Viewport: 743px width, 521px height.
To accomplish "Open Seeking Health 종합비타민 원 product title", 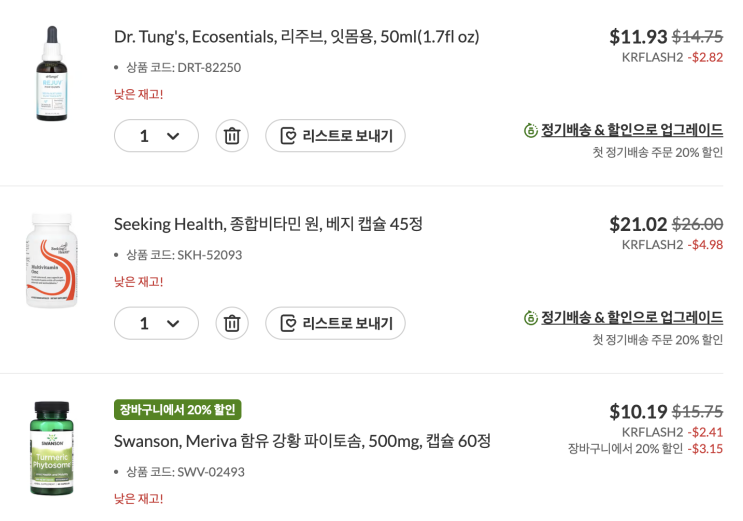I will pos(268,224).
